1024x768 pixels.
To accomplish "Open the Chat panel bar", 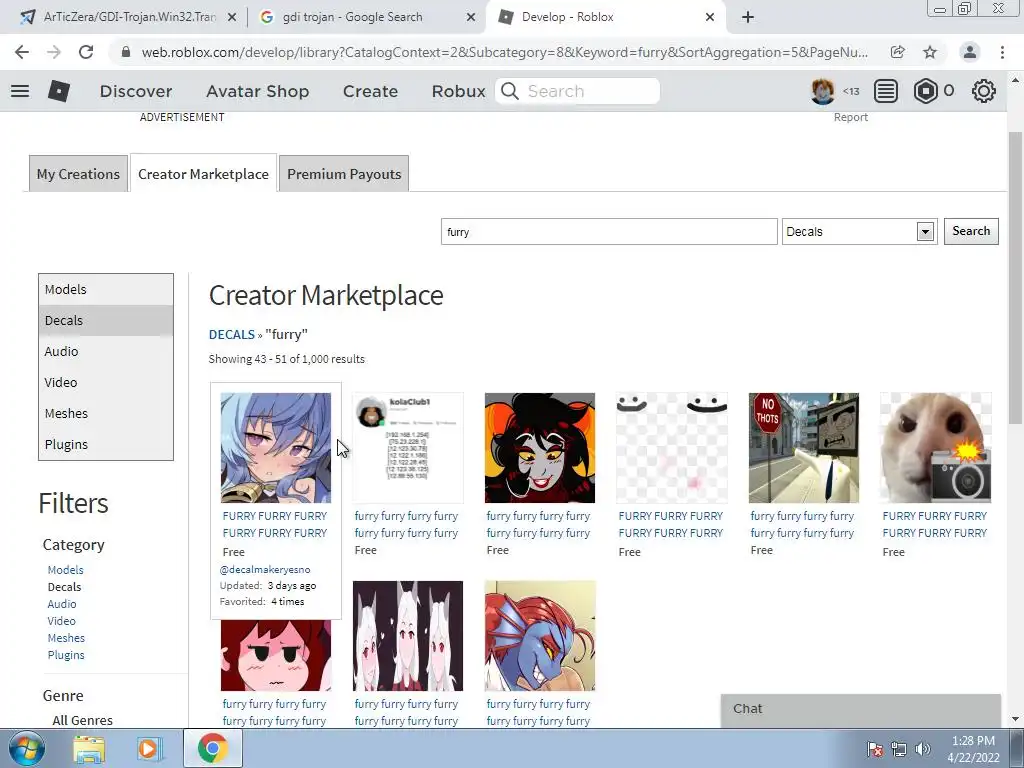I will click(x=861, y=709).
